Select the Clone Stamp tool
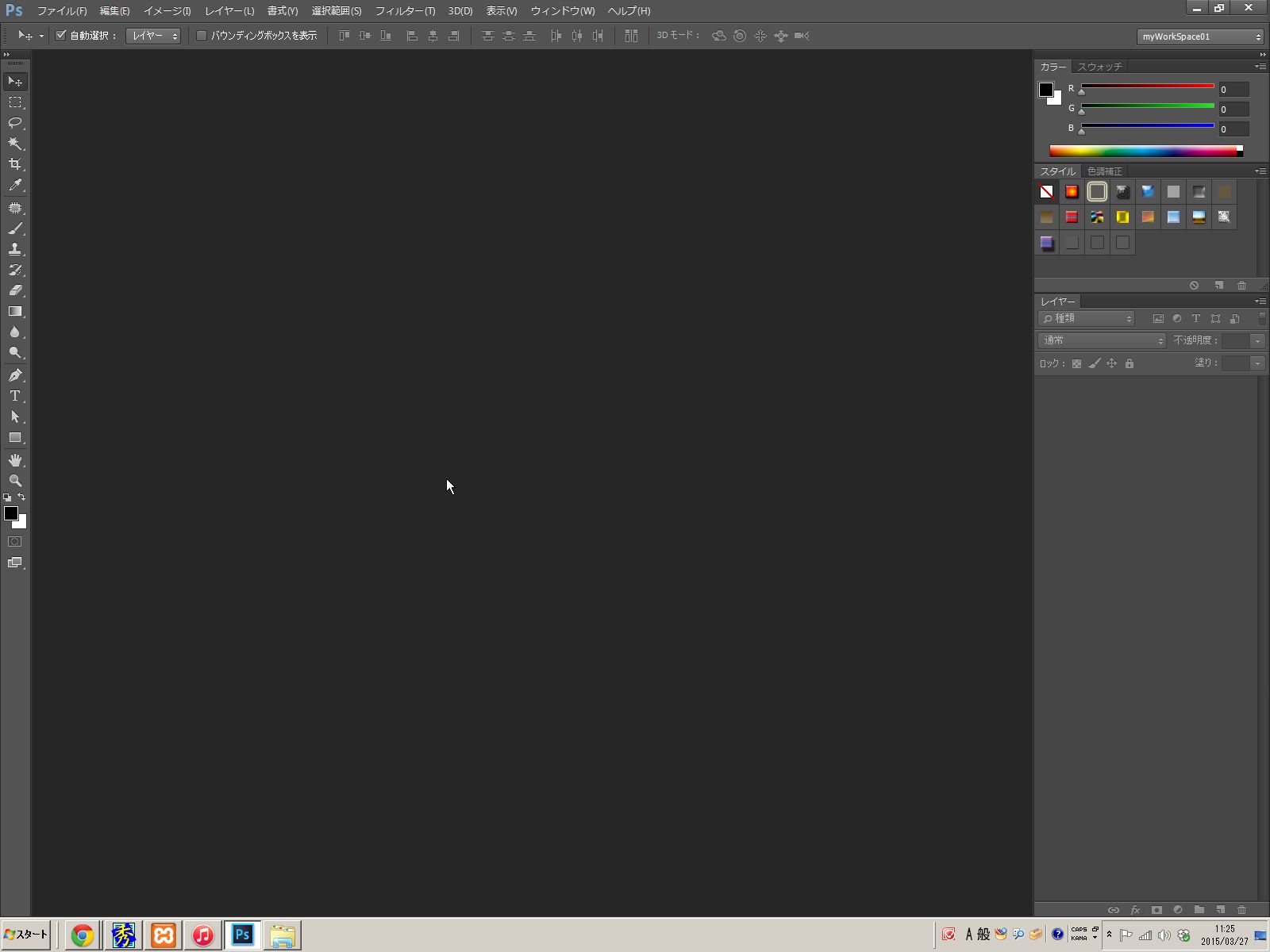Screen dimensions: 1270x952 click(x=15, y=249)
